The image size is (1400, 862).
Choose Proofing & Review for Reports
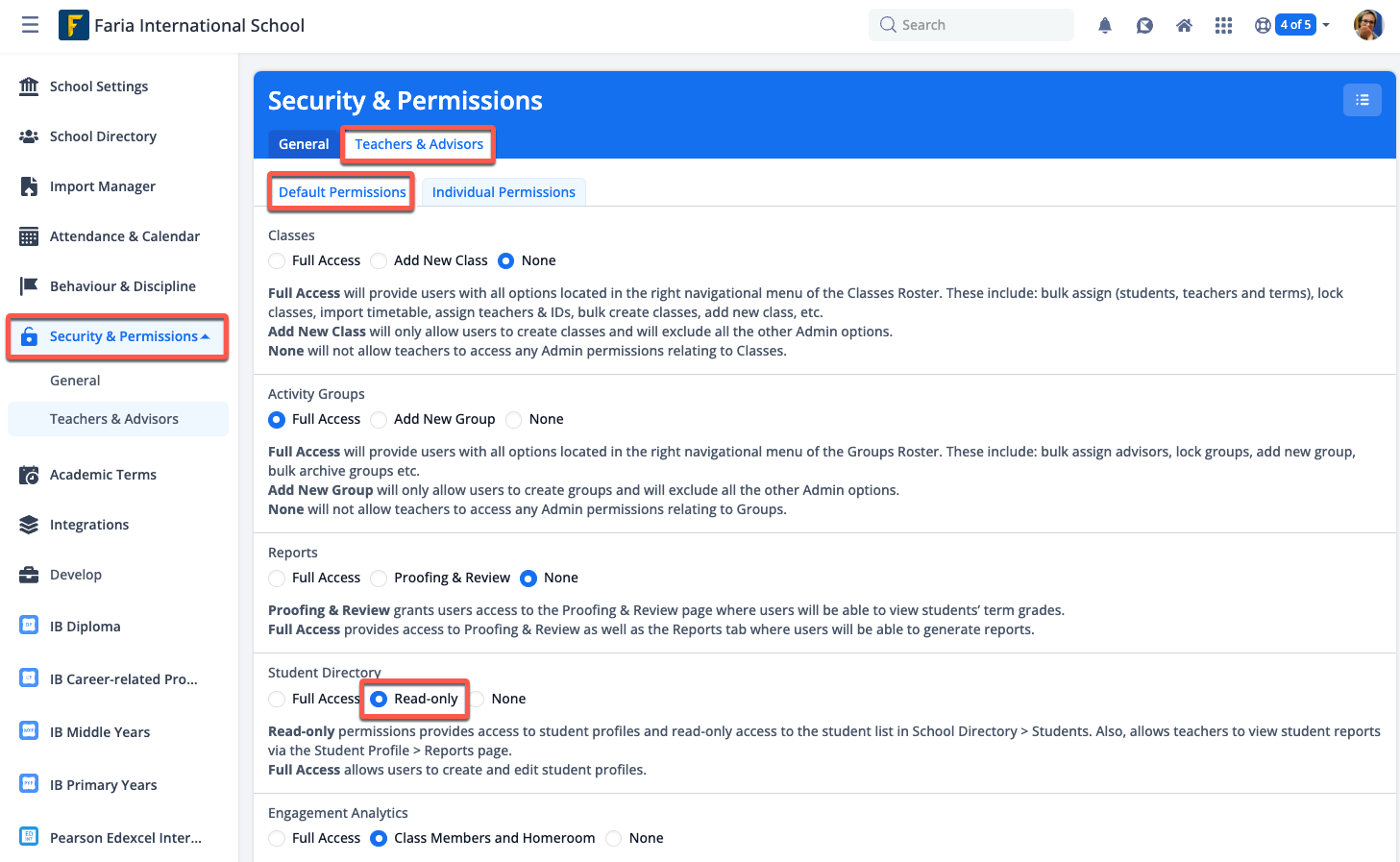[380, 578]
